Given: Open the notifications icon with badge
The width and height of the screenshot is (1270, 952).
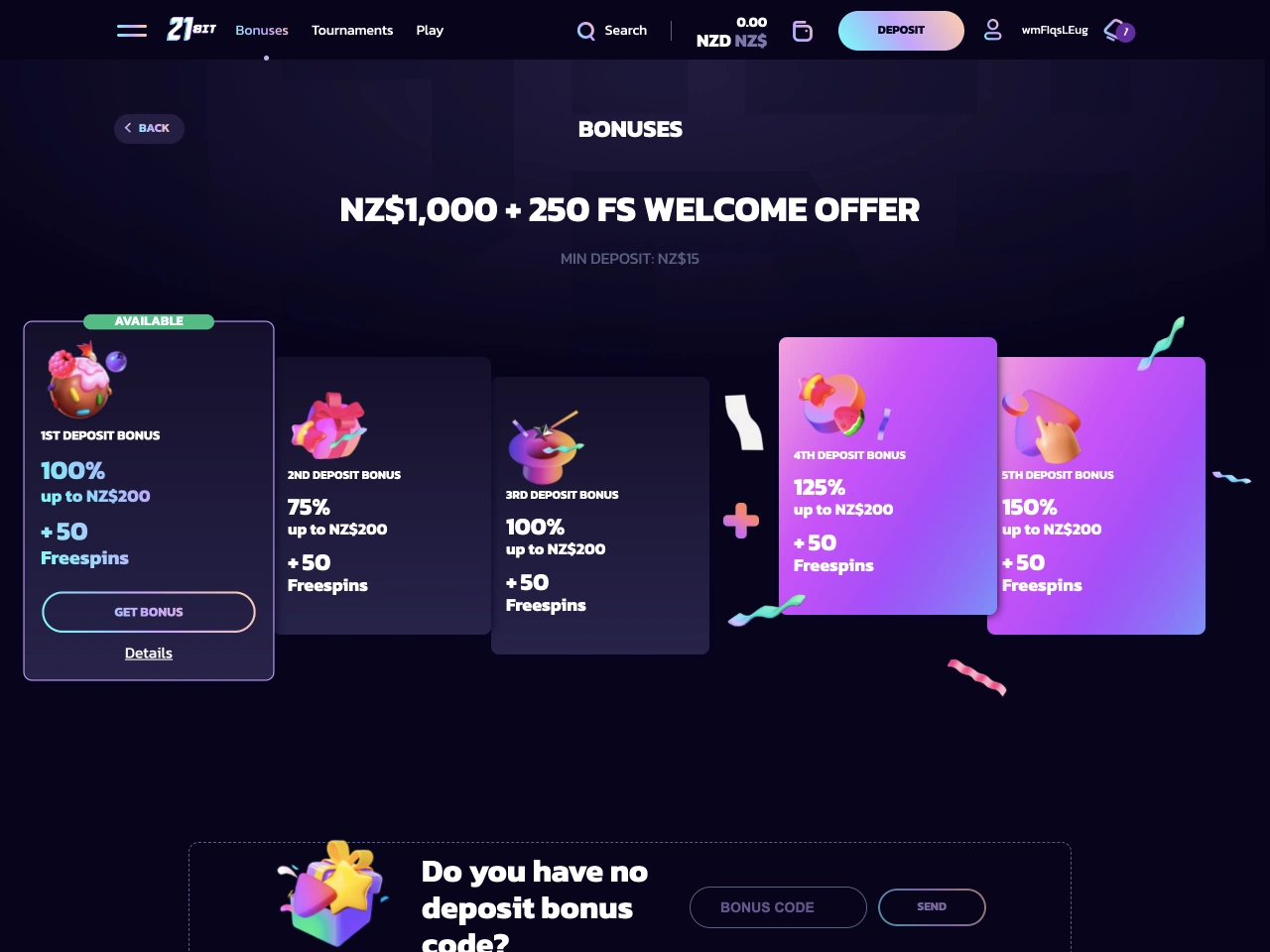Looking at the screenshot, I should [1119, 31].
